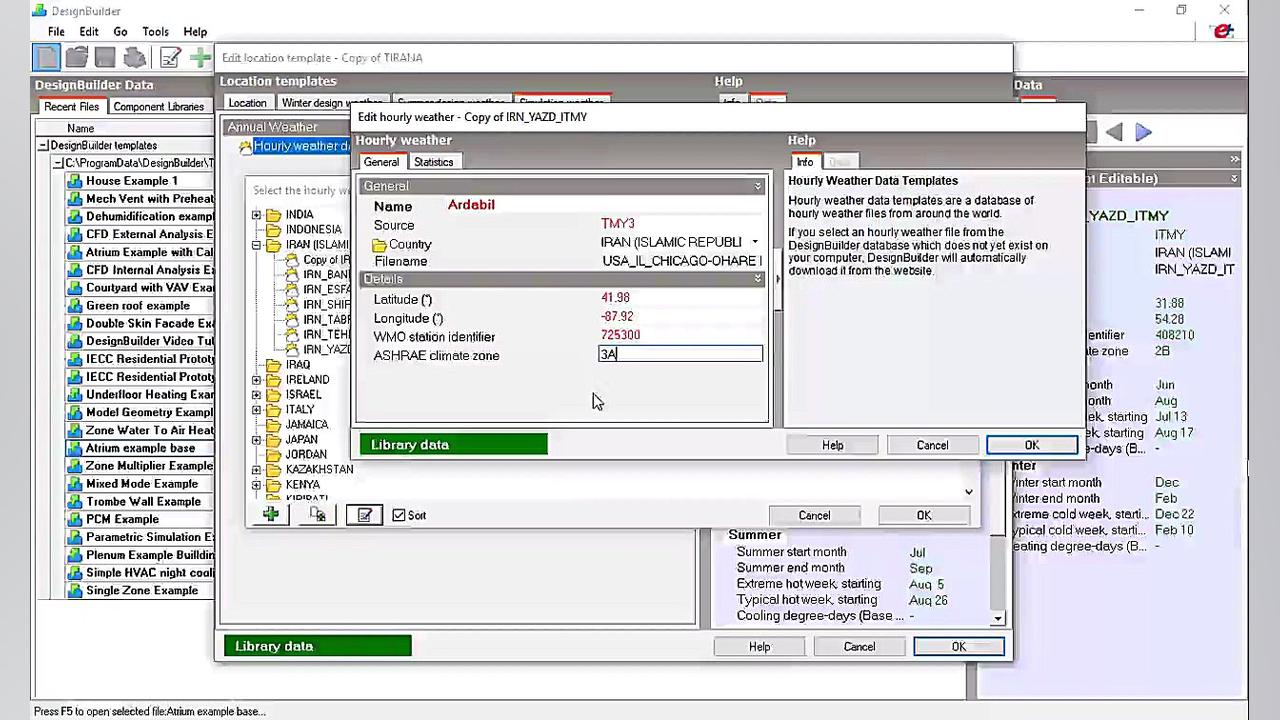Toggle the Sort checkbox
1280x720 pixels.
point(399,515)
